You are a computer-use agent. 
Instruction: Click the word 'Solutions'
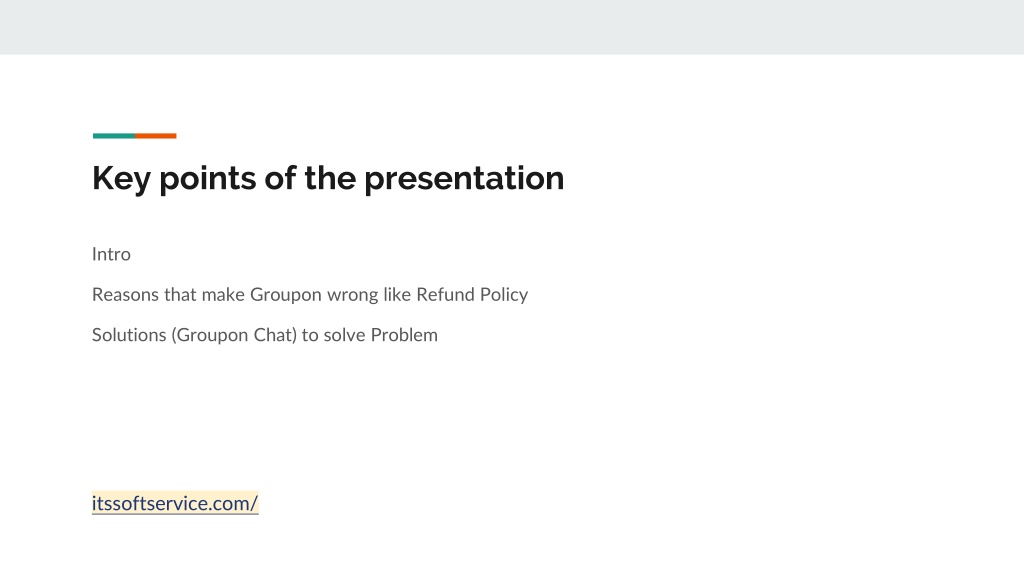(129, 335)
